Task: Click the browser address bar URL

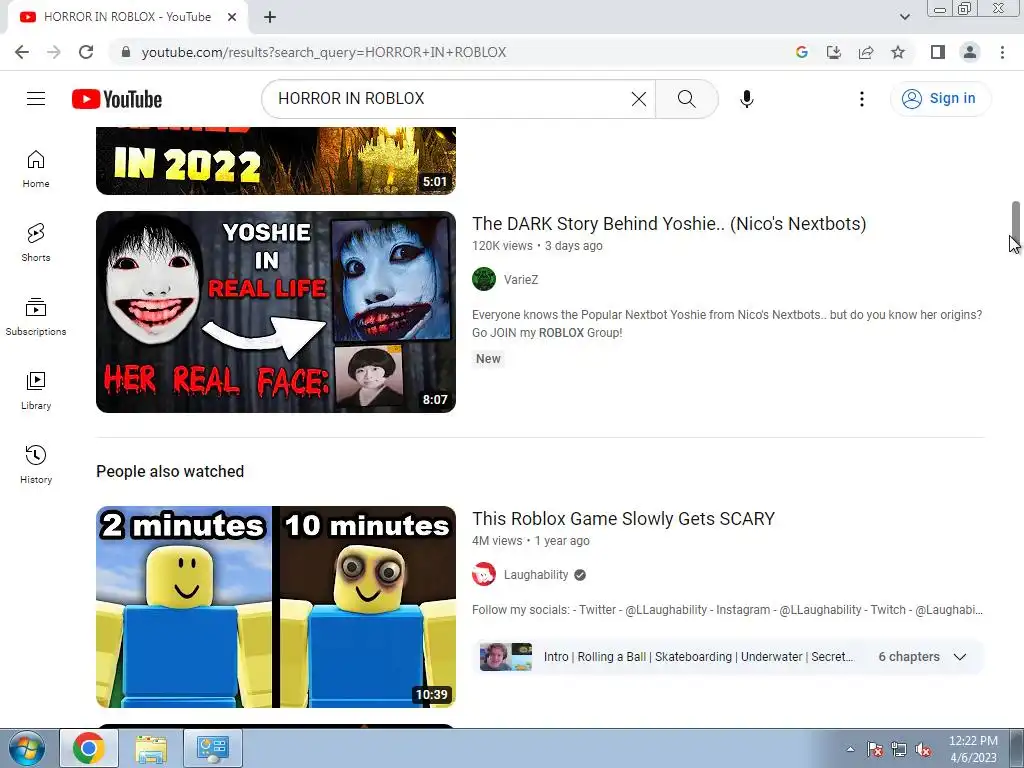Action: (323, 52)
